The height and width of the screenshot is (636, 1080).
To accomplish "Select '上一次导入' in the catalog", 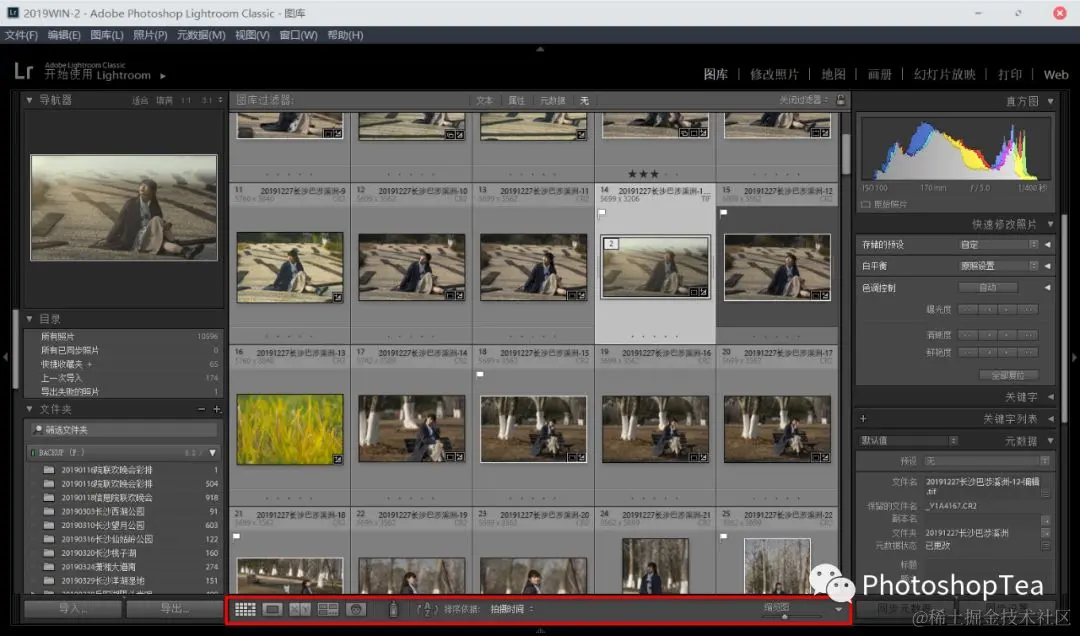I will point(61,378).
